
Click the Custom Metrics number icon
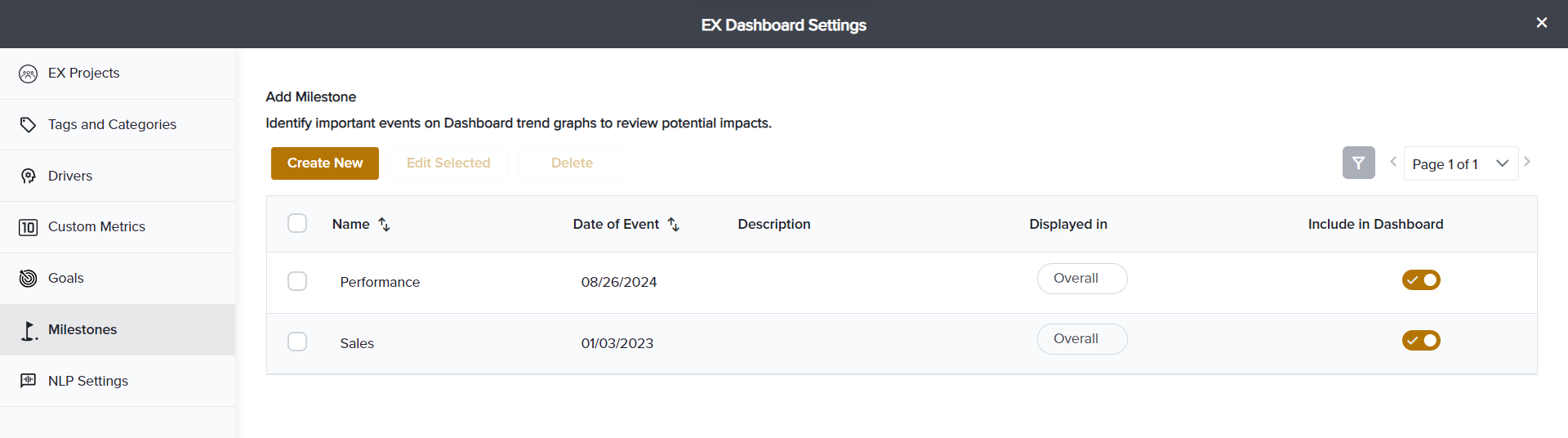click(28, 227)
